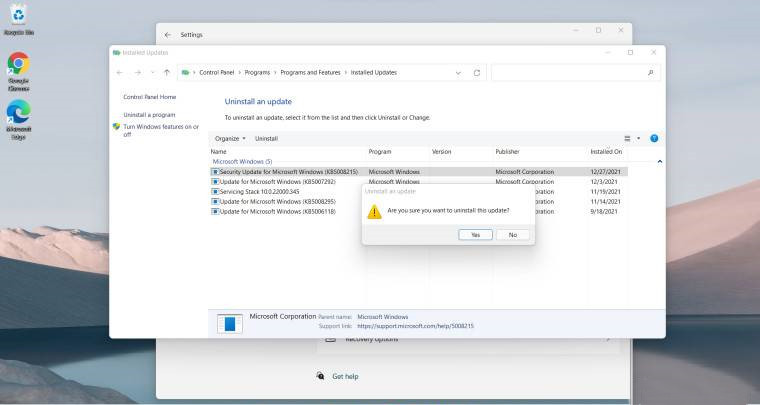The width and height of the screenshot is (760, 405).
Task: Click the back arrow in Settings window
Action: coord(167,34)
